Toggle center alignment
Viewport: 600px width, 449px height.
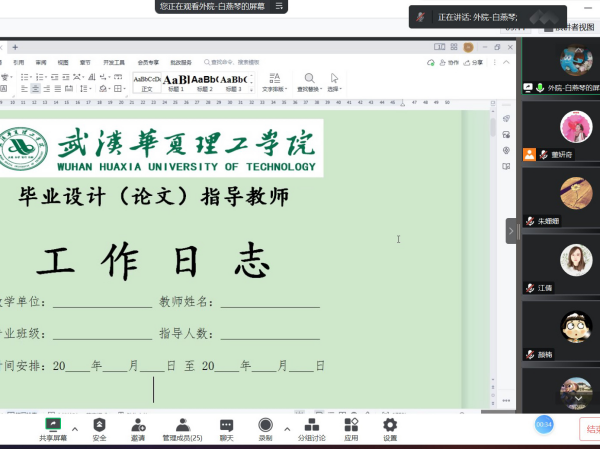pos(36,89)
